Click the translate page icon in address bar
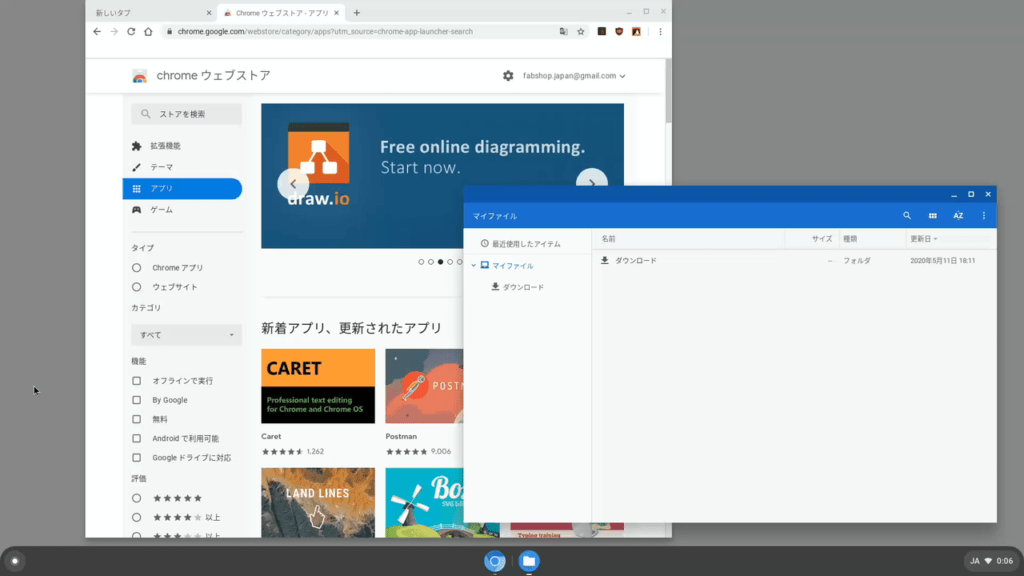The height and width of the screenshot is (576, 1024). (564, 31)
